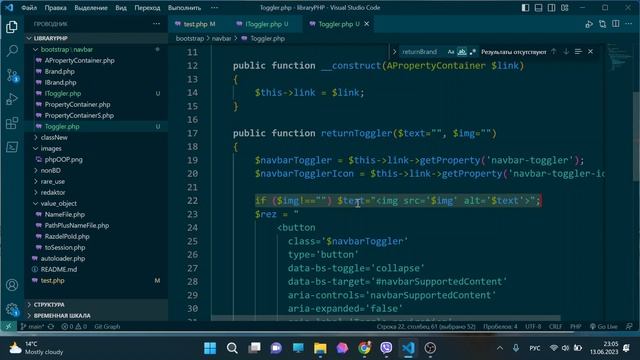Open the Run and Debug view
Screen dimensions: 640x360
coord(12,99)
